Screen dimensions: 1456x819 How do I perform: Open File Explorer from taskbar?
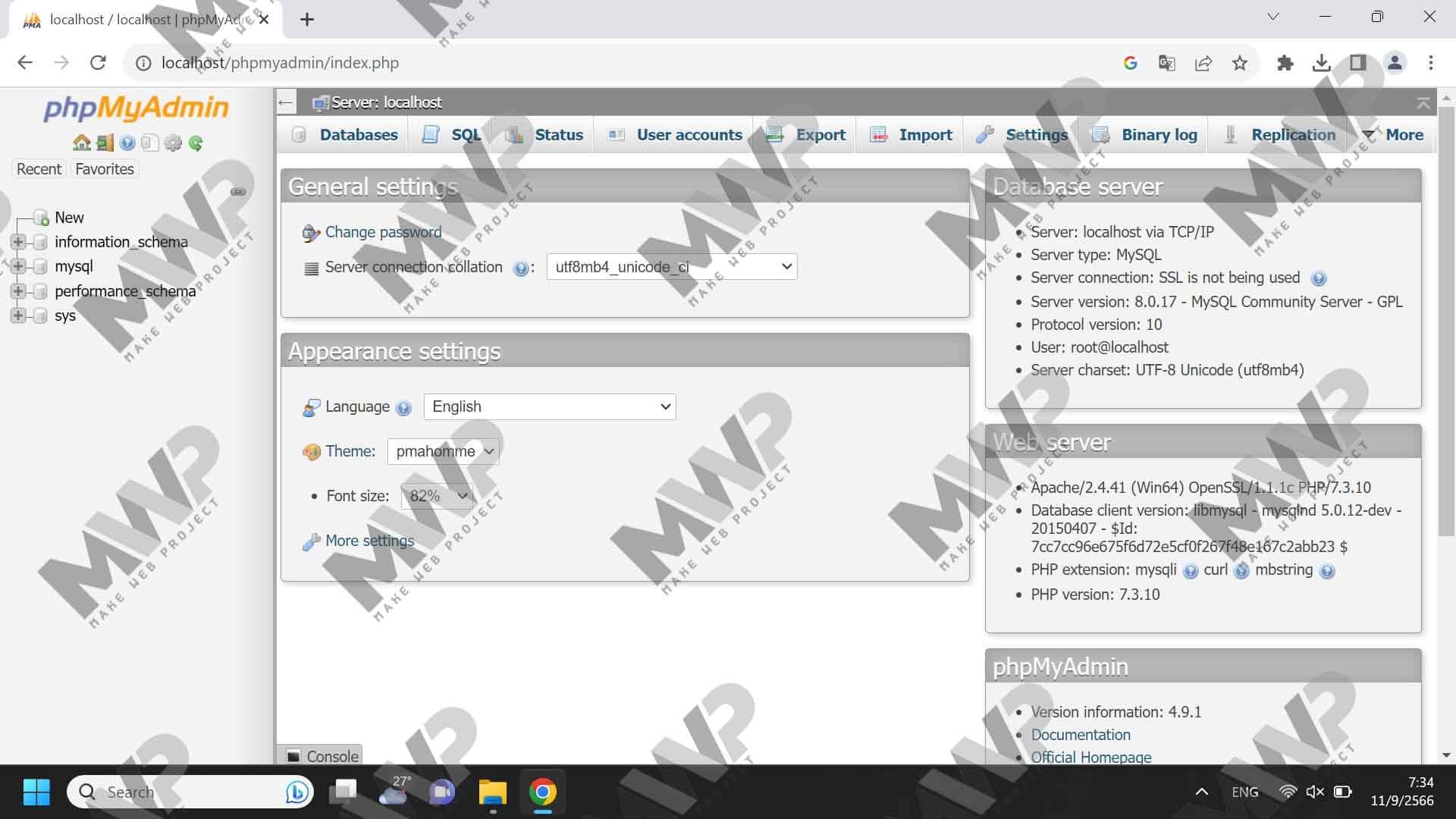click(x=493, y=792)
